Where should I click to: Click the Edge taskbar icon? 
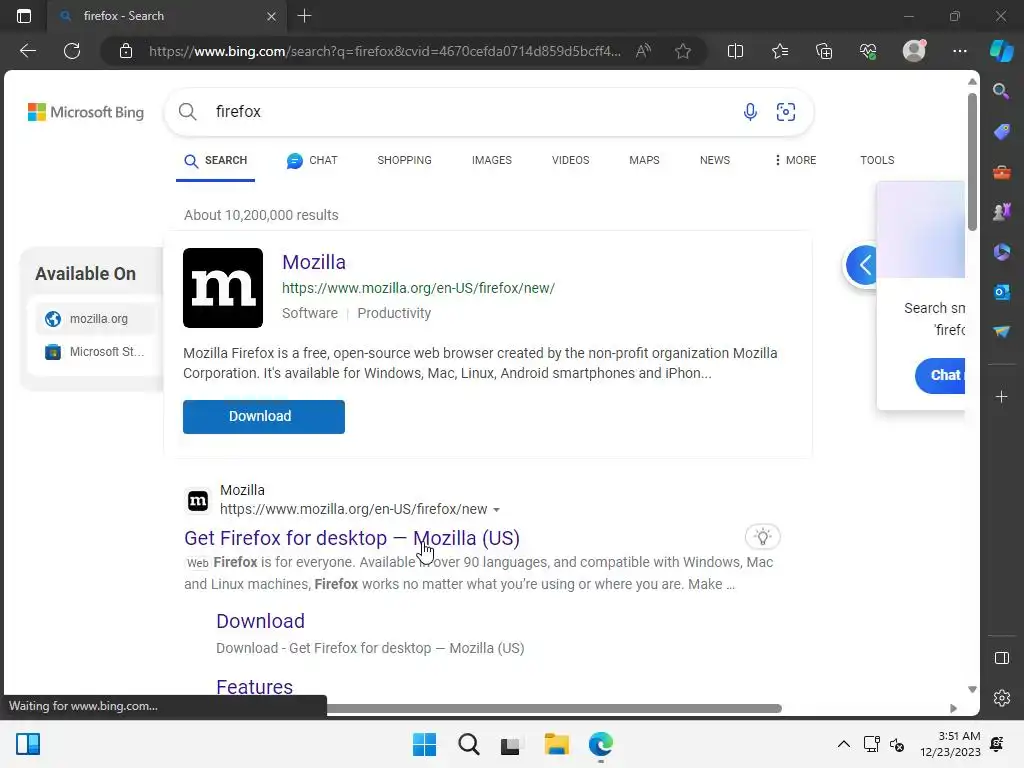(x=601, y=744)
